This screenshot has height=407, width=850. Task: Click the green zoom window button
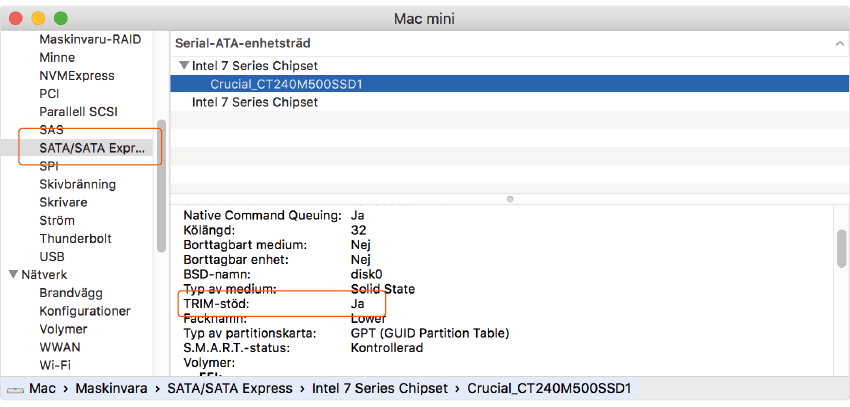coord(60,18)
